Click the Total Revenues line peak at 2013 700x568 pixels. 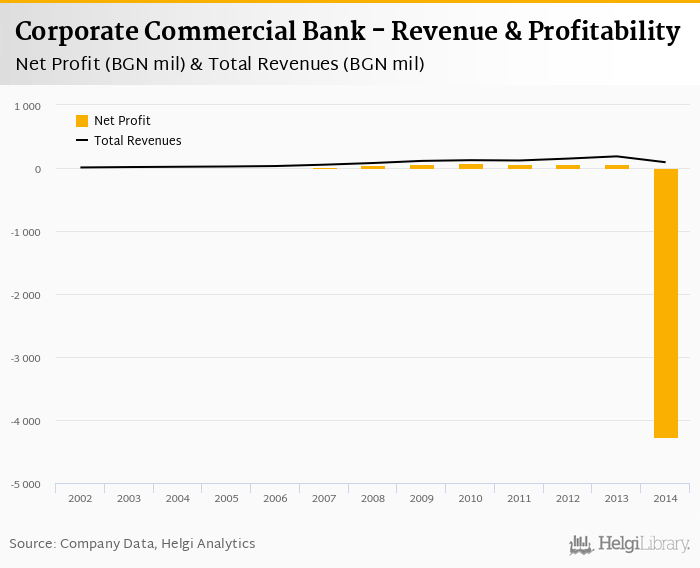pos(617,156)
